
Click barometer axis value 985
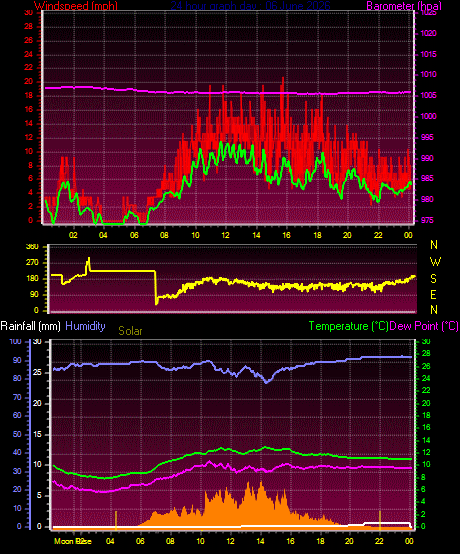427,178
